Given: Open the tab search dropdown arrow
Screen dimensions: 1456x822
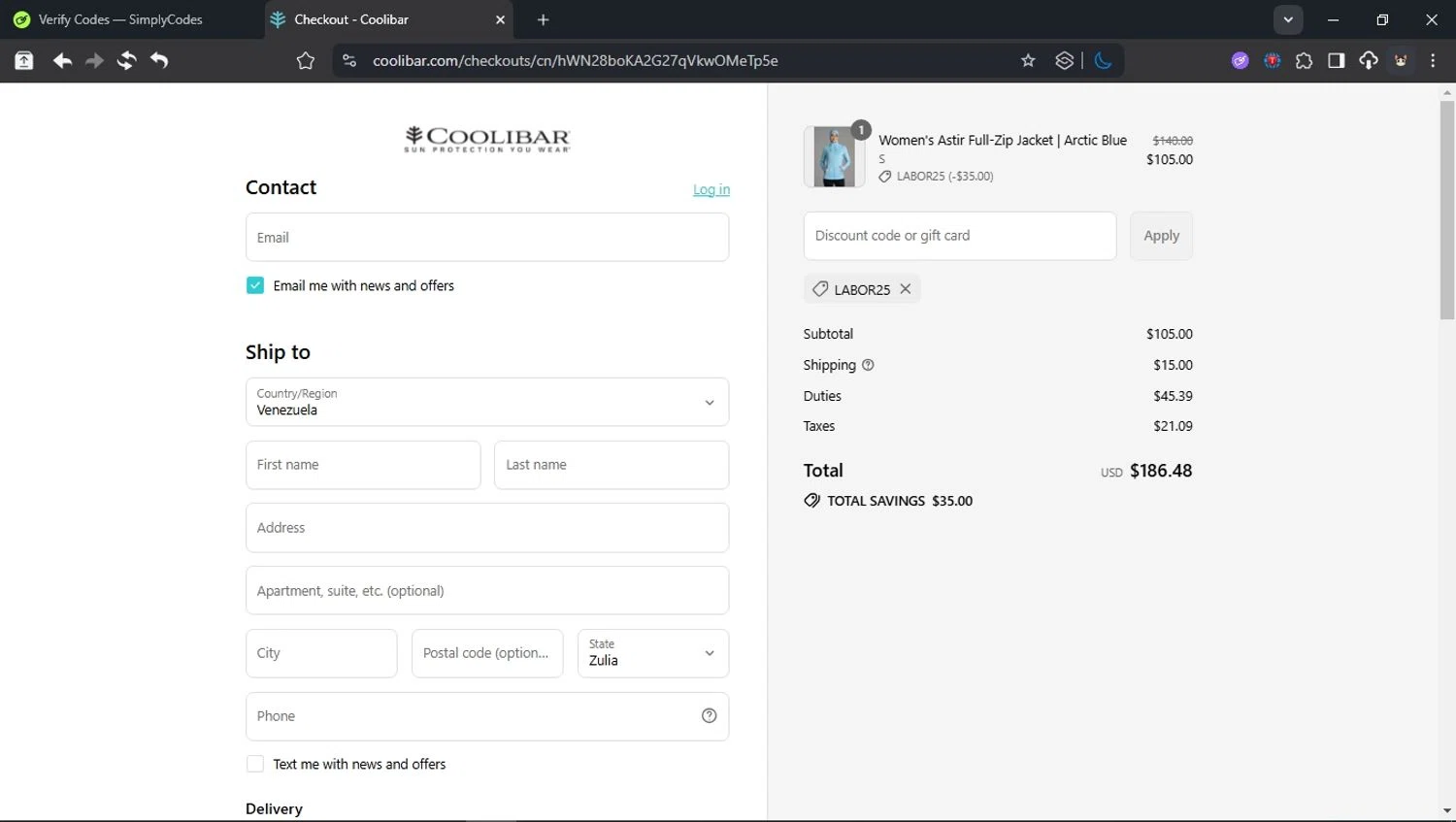Looking at the screenshot, I should (x=1288, y=19).
